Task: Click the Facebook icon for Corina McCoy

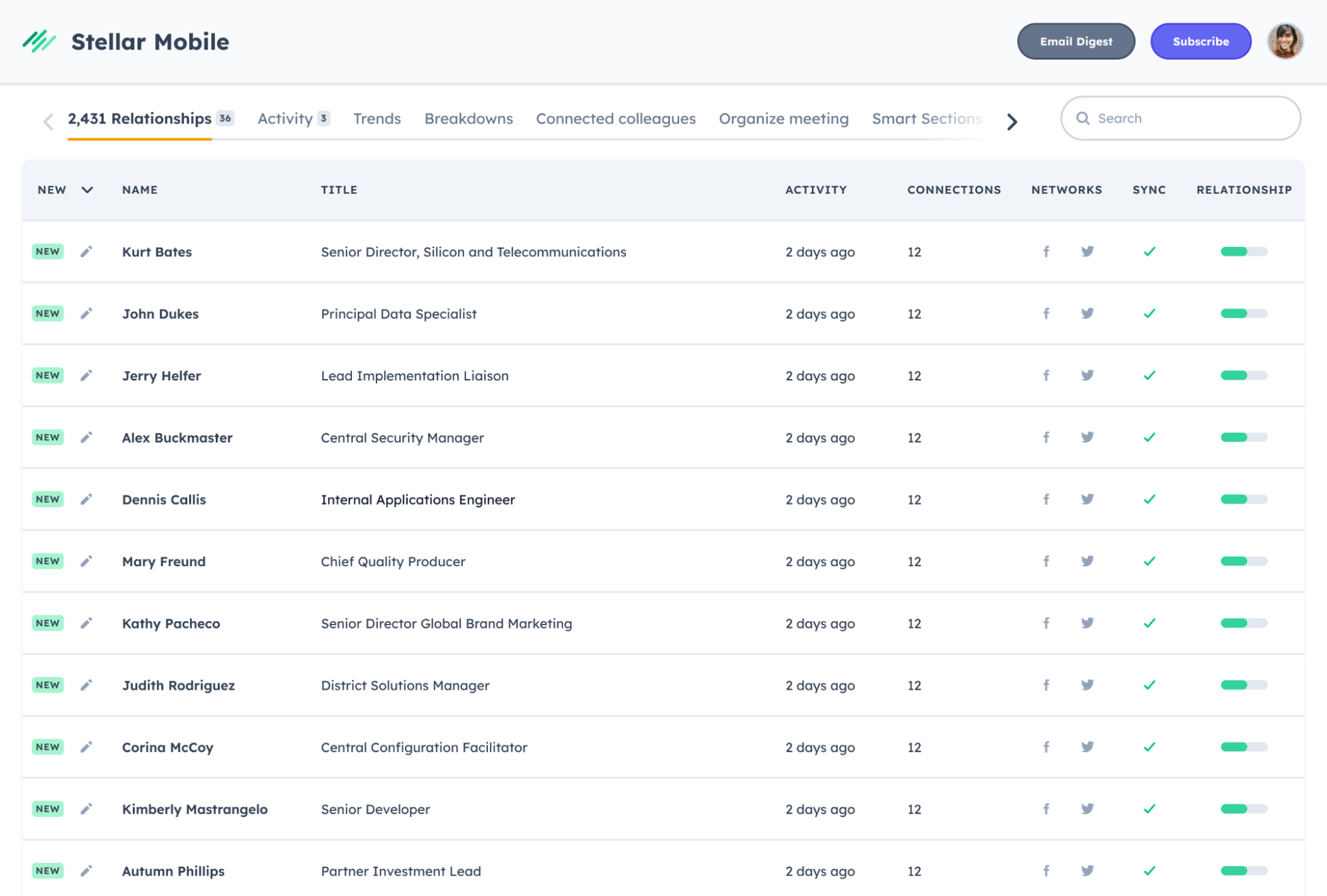Action: [1046, 747]
